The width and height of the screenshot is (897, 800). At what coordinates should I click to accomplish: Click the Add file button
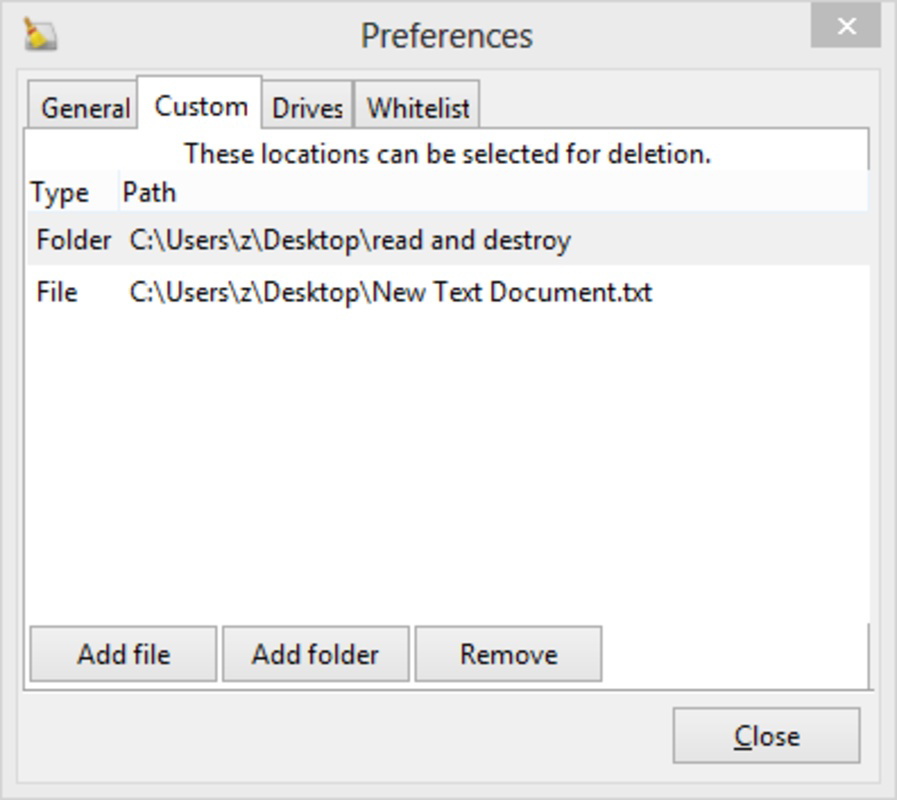coord(123,654)
